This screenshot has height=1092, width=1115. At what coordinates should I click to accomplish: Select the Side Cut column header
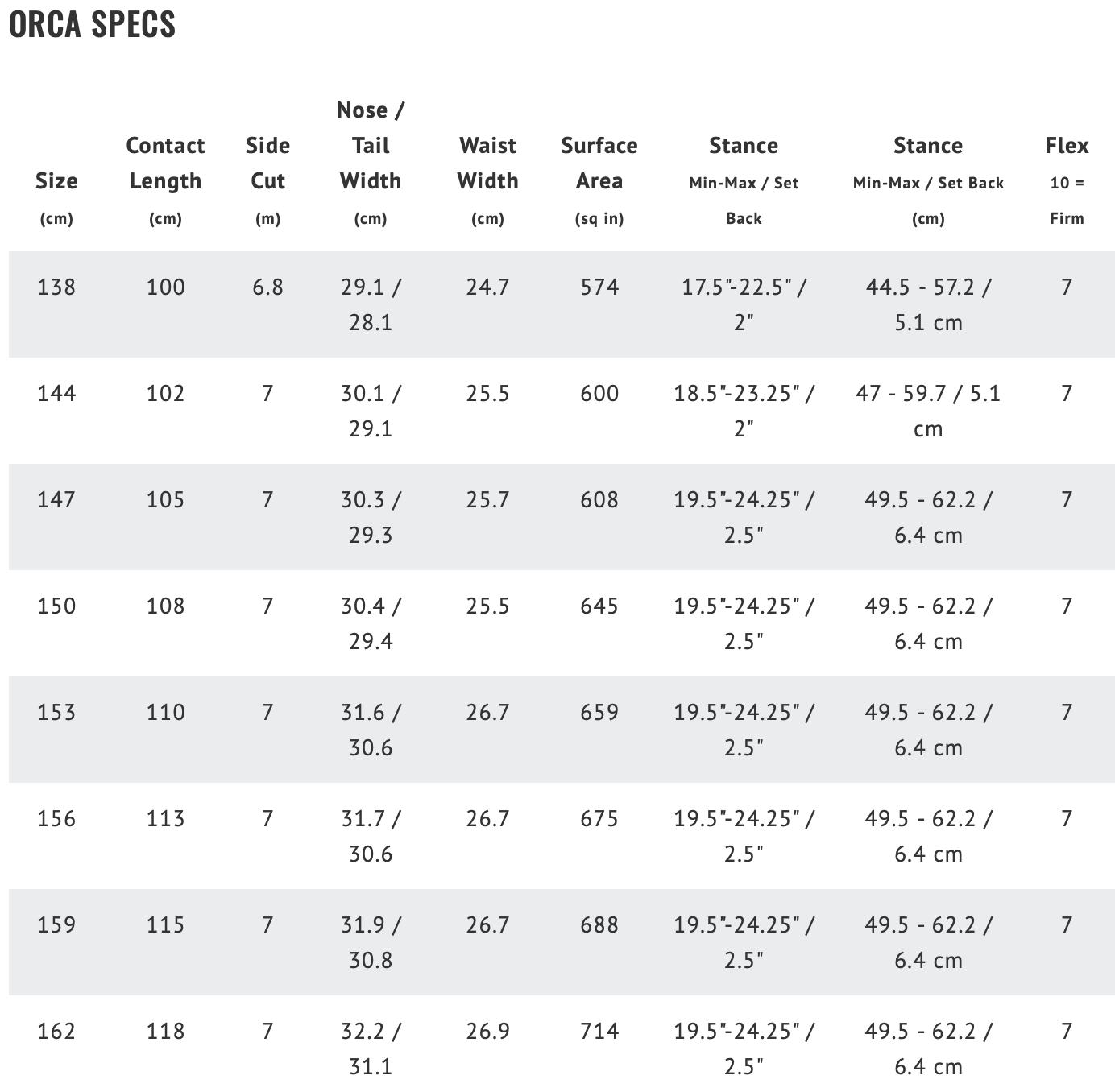pos(267,163)
